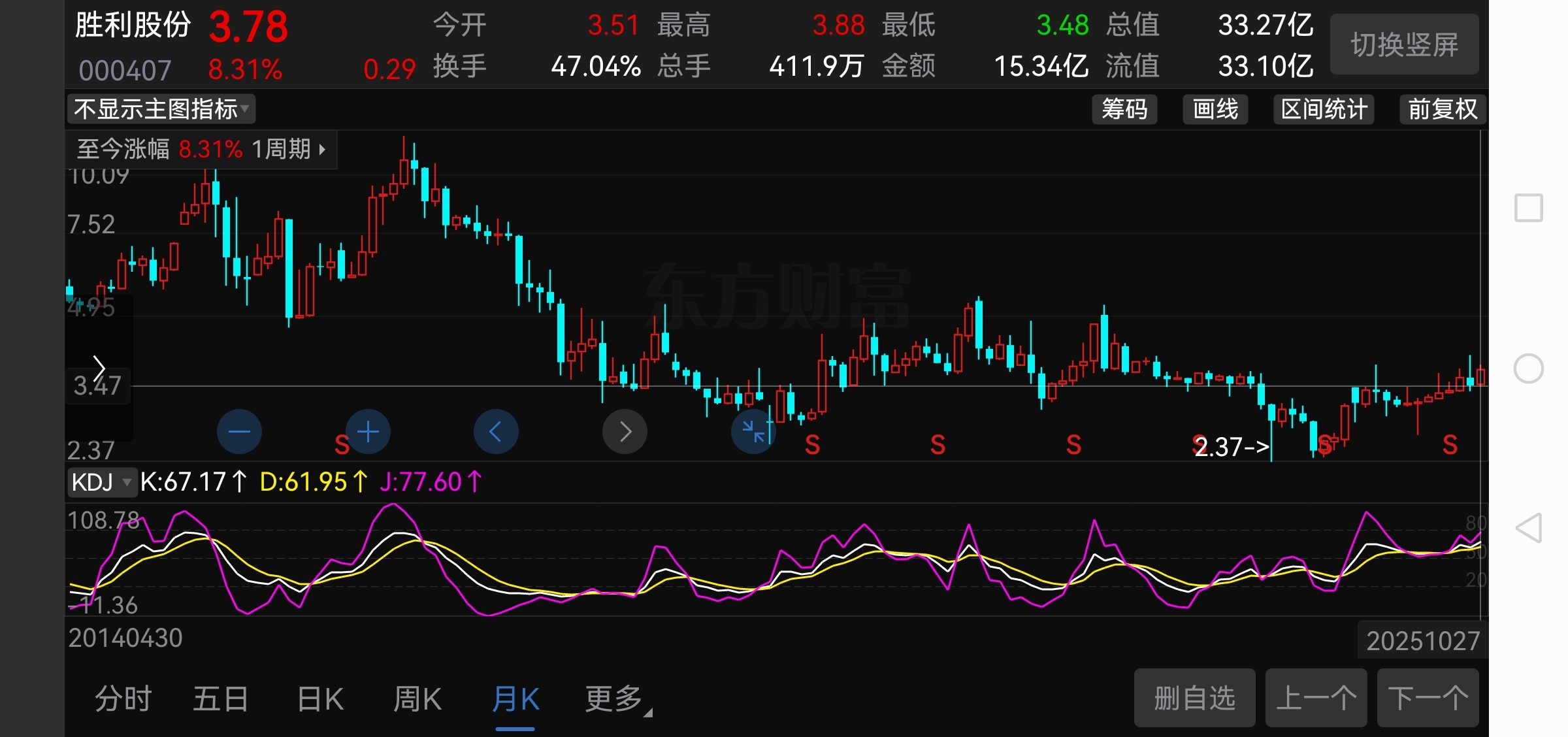Click the last S marker on chart

tap(1450, 445)
